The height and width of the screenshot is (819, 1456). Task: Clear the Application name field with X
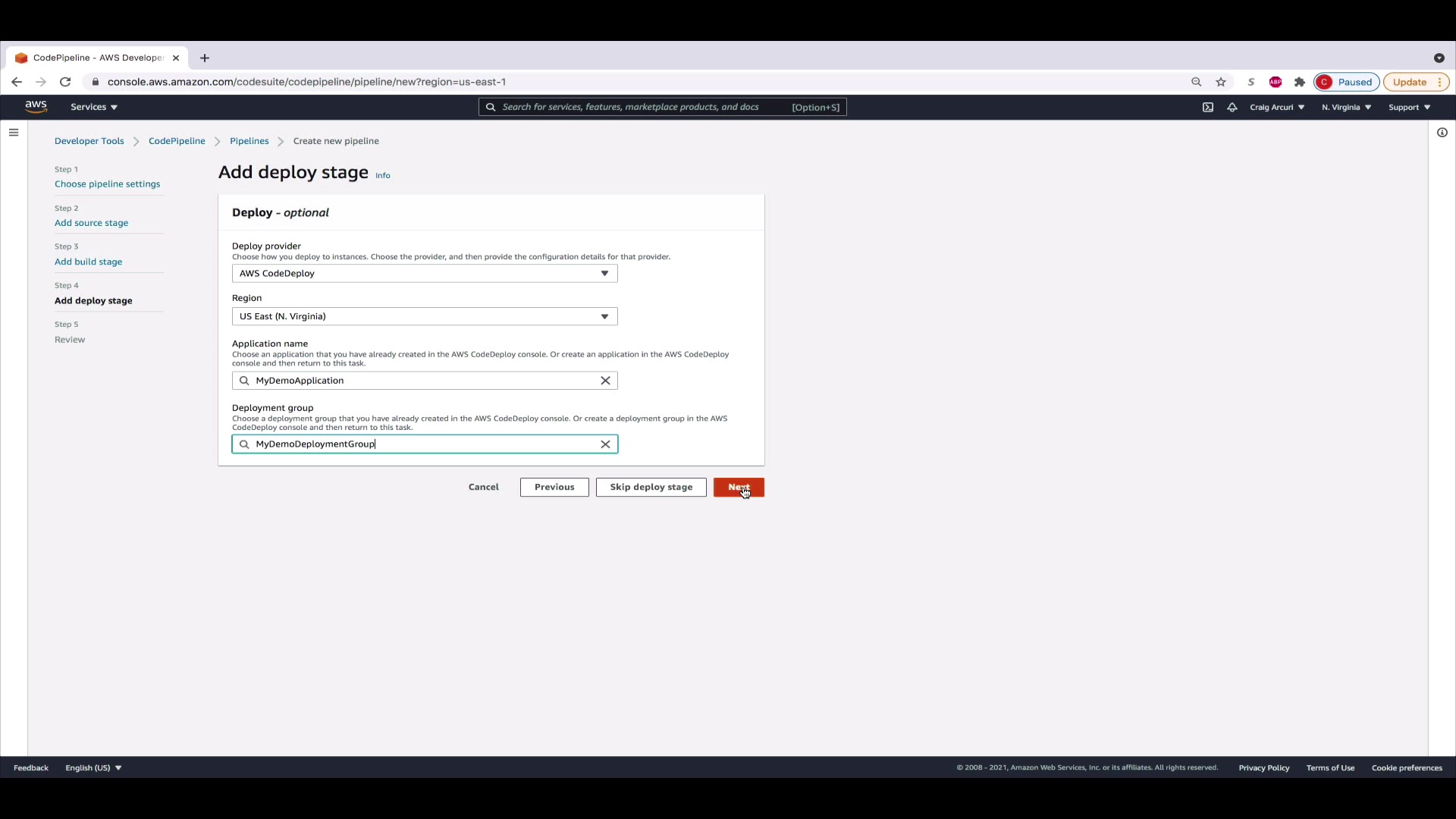[605, 381]
